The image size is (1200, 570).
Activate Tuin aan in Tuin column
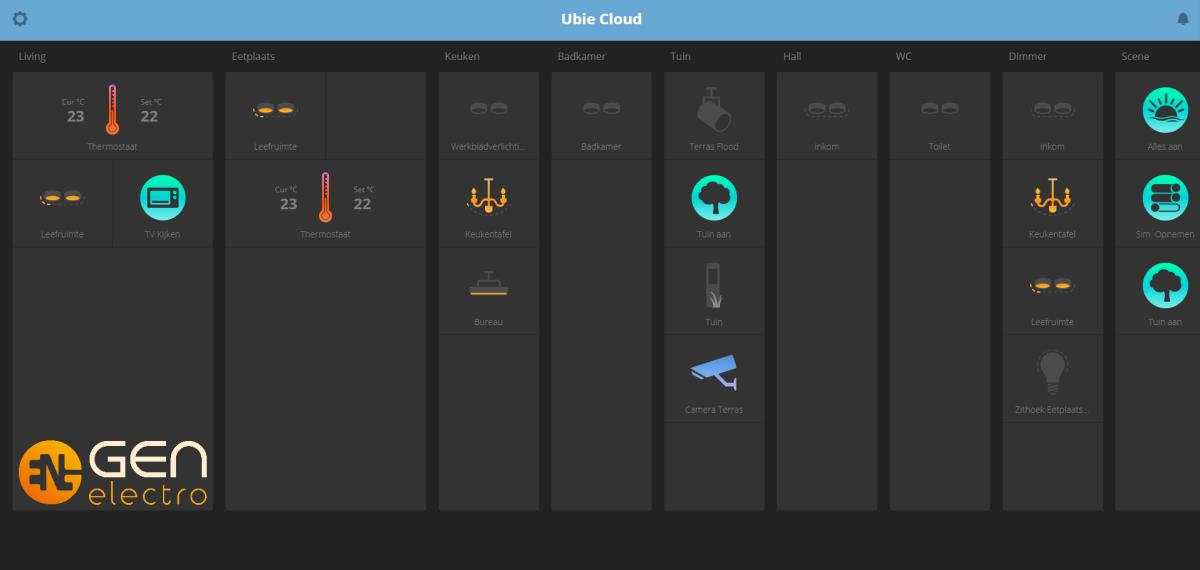[x=714, y=204]
